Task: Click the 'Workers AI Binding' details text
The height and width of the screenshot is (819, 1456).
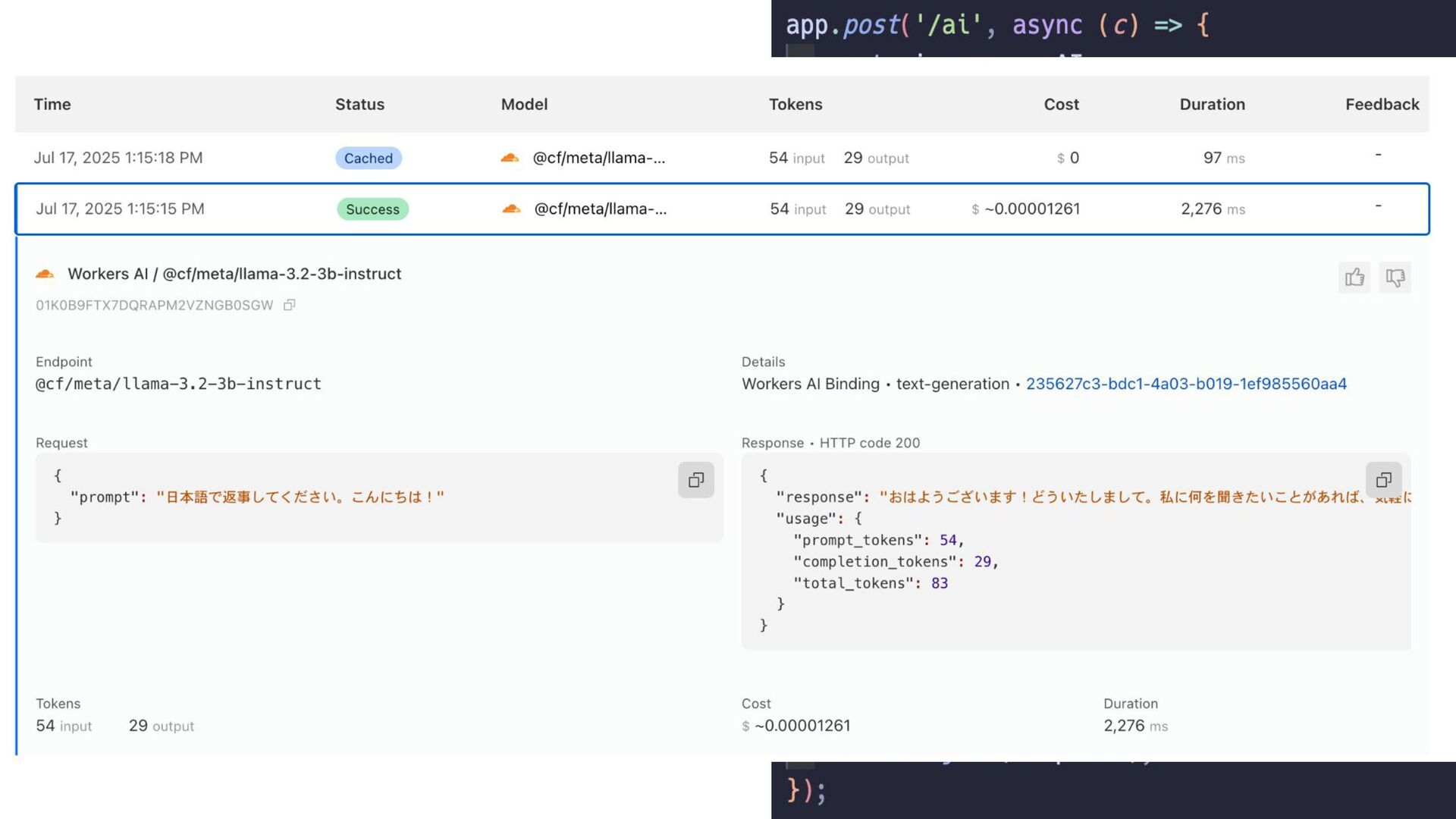Action: point(811,384)
